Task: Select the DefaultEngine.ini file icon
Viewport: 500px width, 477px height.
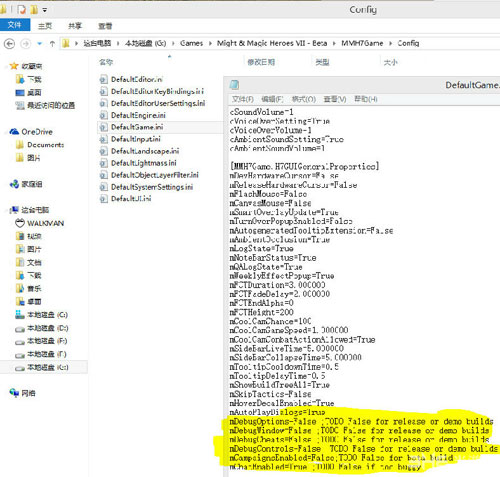Action: pyautogui.click(x=104, y=115)
